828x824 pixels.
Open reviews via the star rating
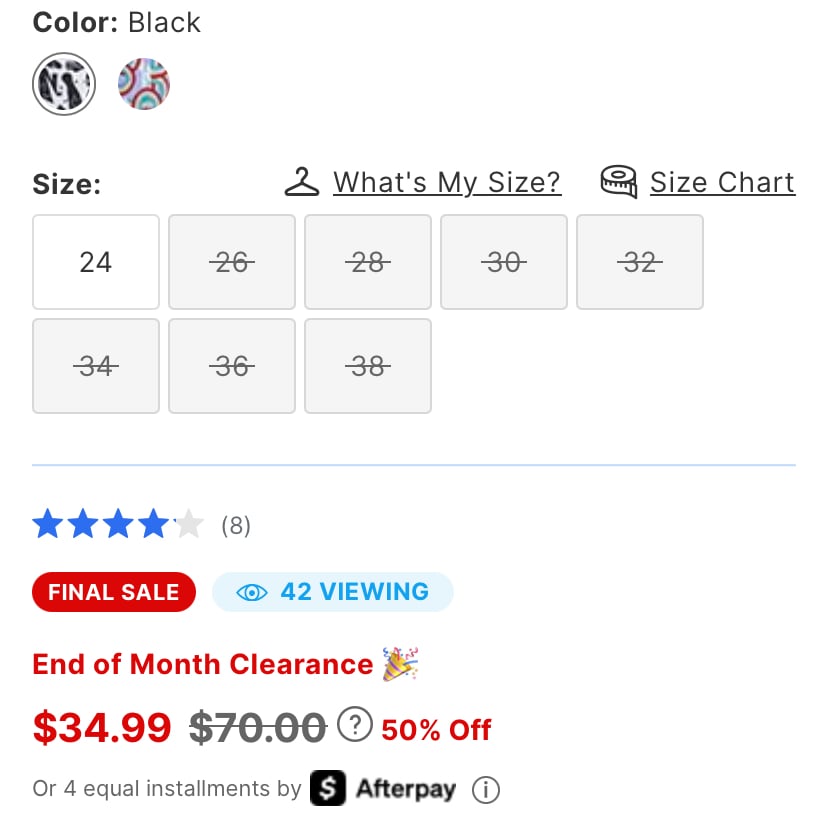click(x=118, y=524)
